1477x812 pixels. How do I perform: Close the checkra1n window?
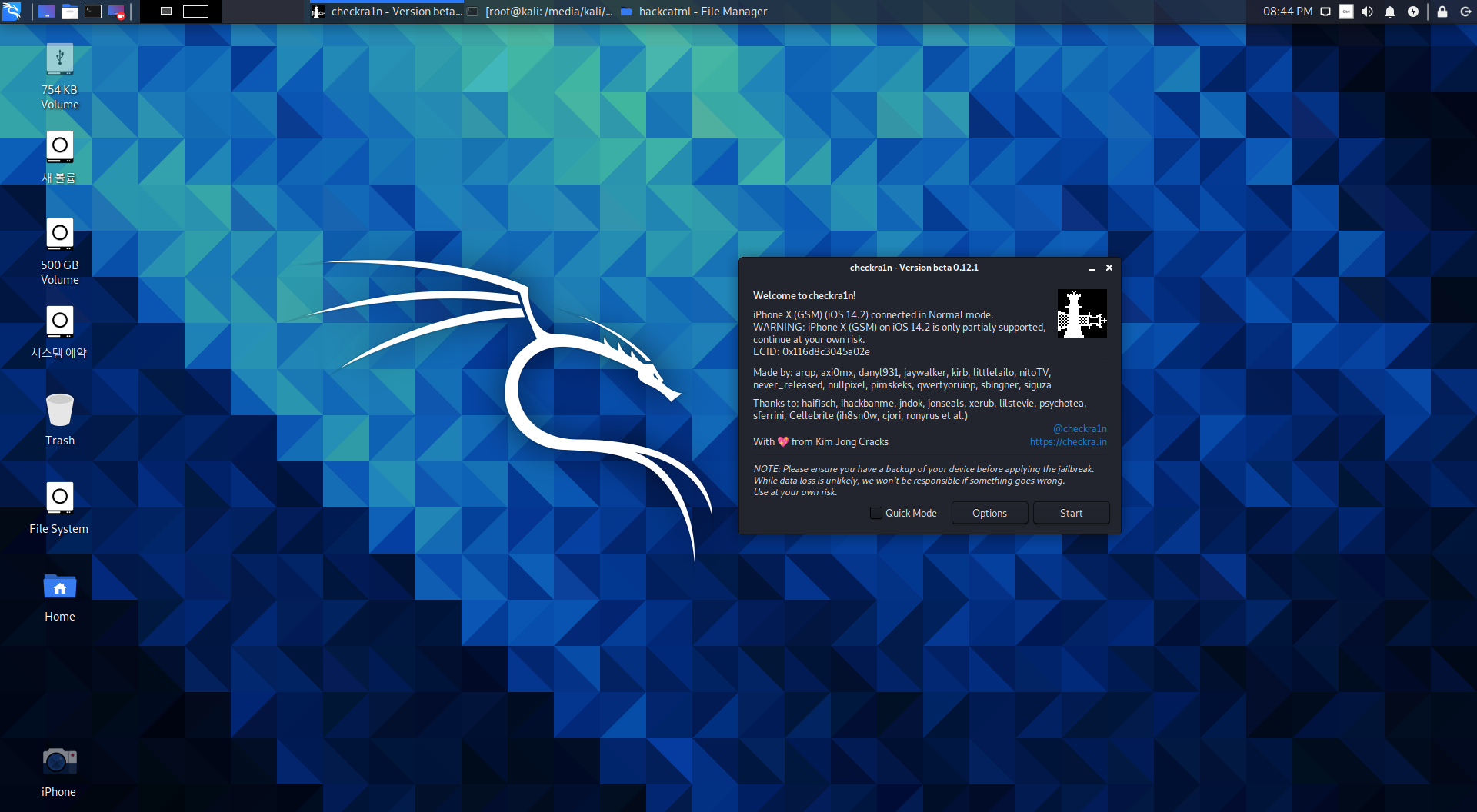1109,268
